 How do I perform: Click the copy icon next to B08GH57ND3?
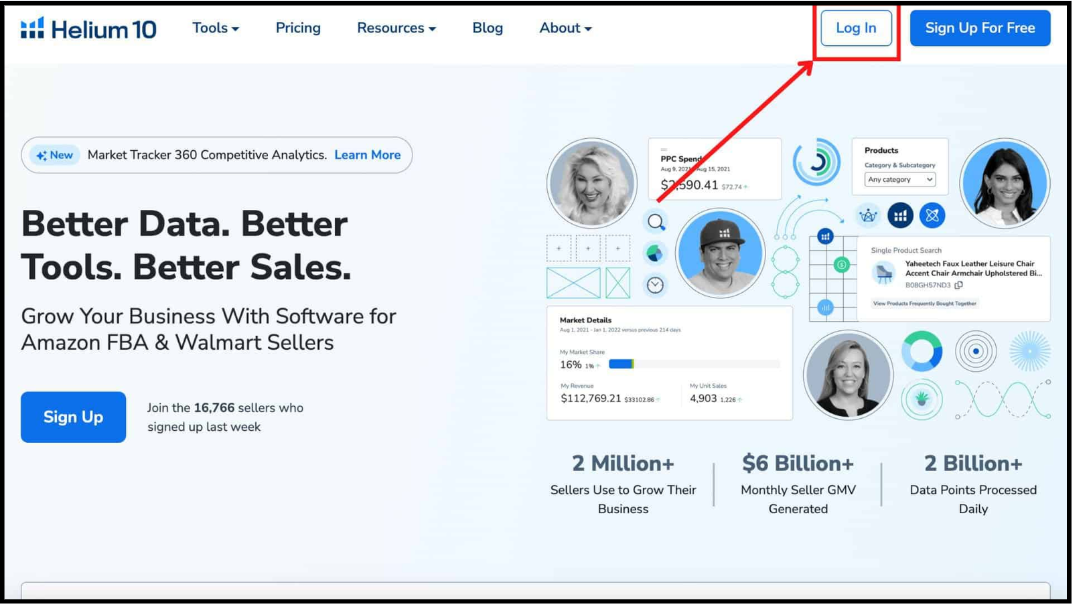[959, 286]
